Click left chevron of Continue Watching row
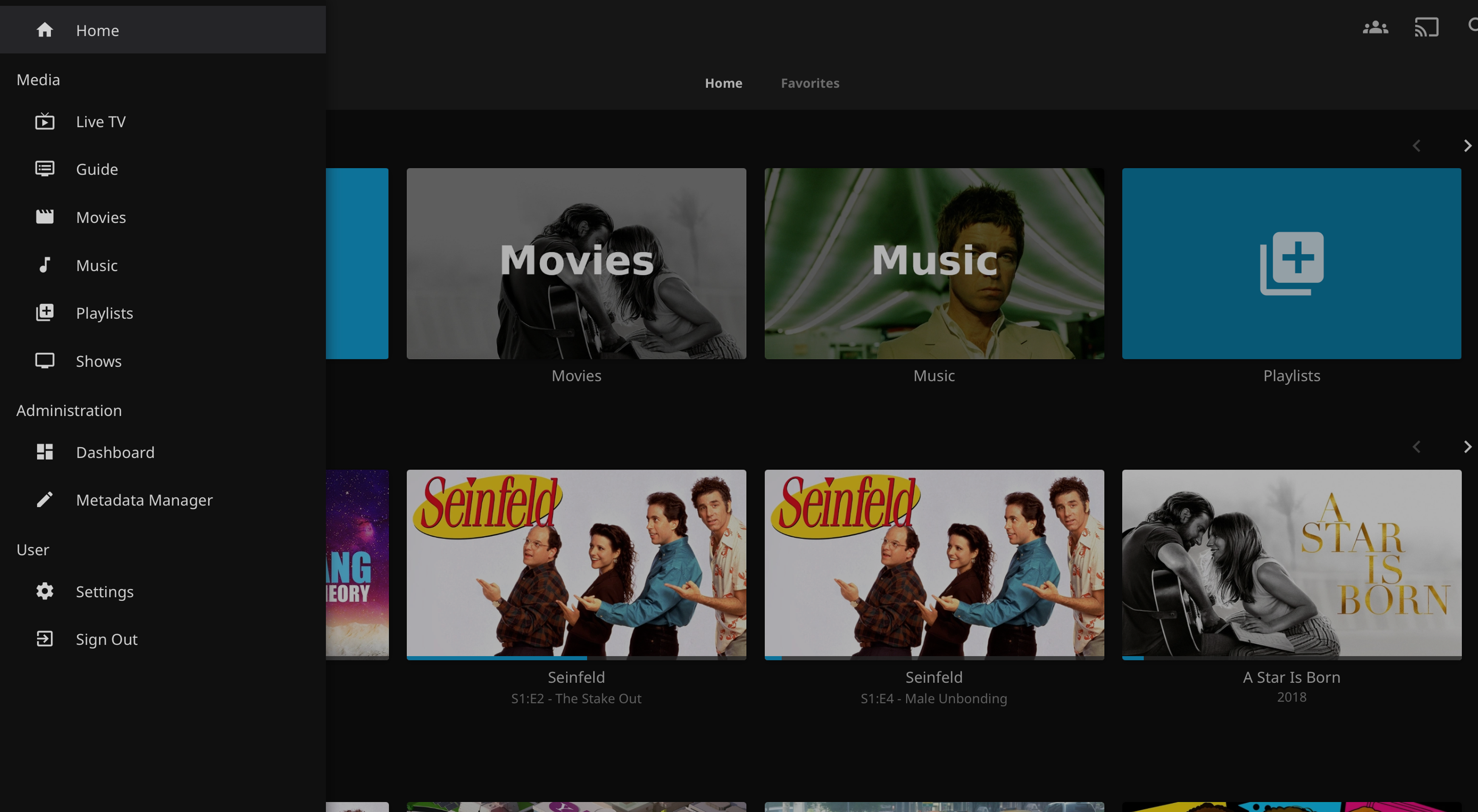The width and height of the screenshot is (1478, 812). 1416,446
